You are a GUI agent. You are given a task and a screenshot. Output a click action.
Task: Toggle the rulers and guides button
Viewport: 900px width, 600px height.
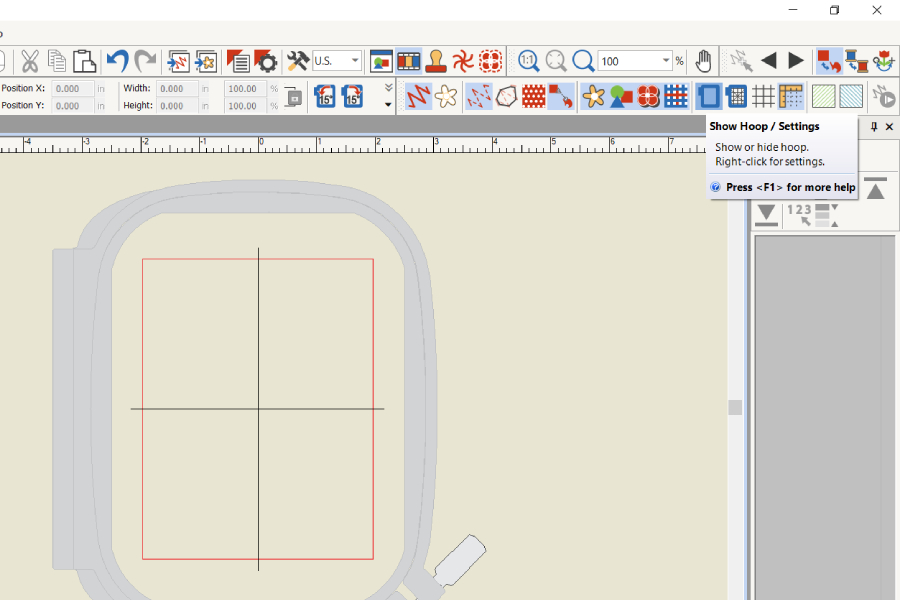click(x=791, y=96)
